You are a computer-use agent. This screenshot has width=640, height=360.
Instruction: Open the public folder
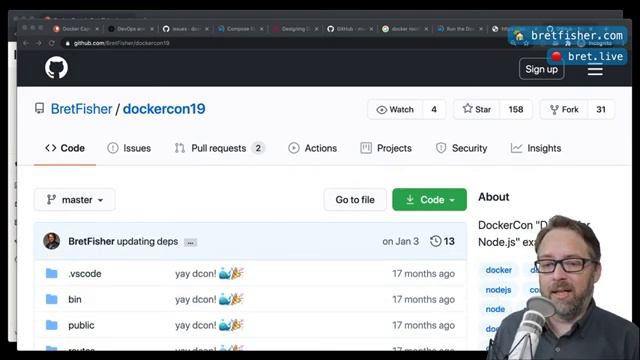(x=81, y=325)
